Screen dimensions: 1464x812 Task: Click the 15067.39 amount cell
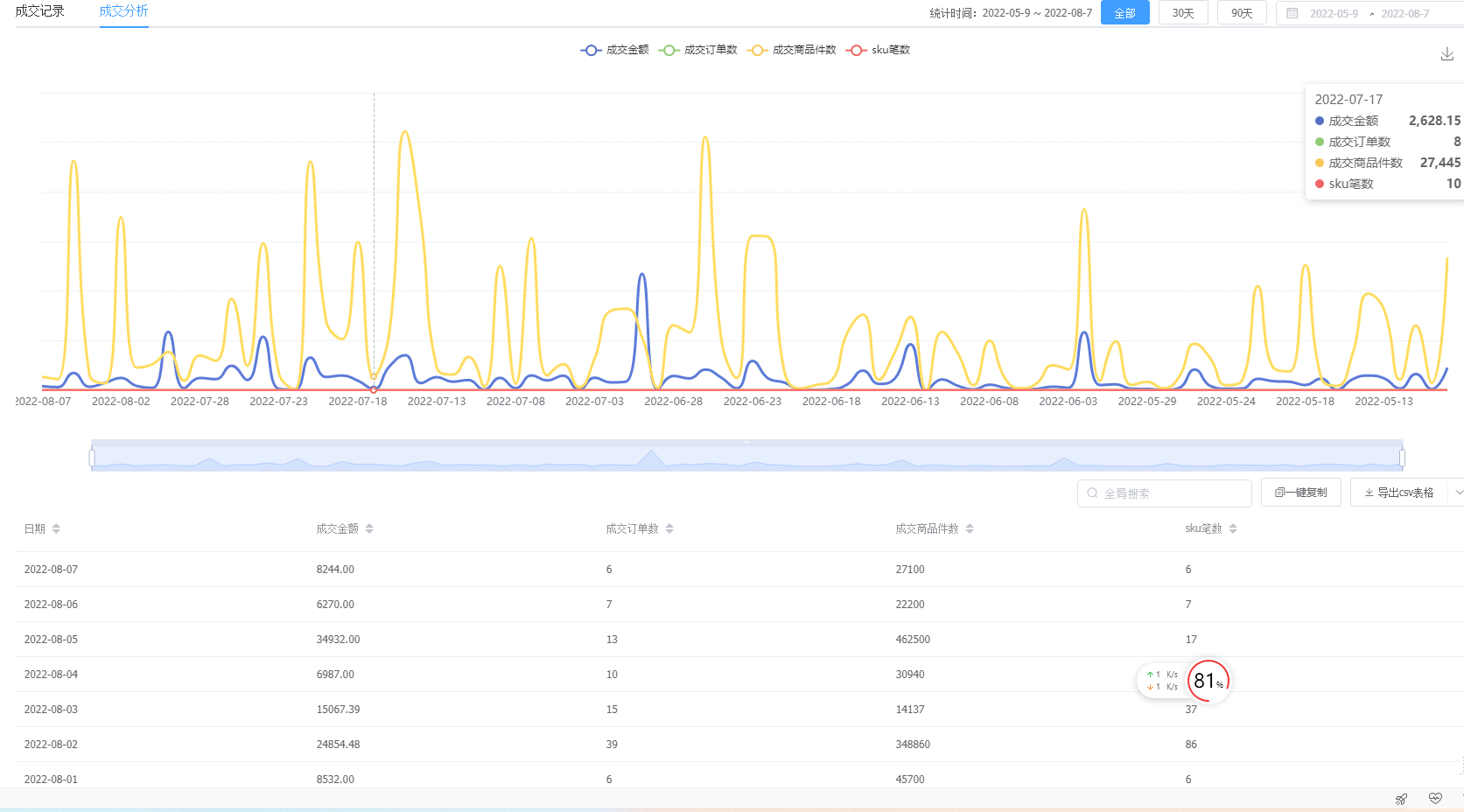point(338,710)
